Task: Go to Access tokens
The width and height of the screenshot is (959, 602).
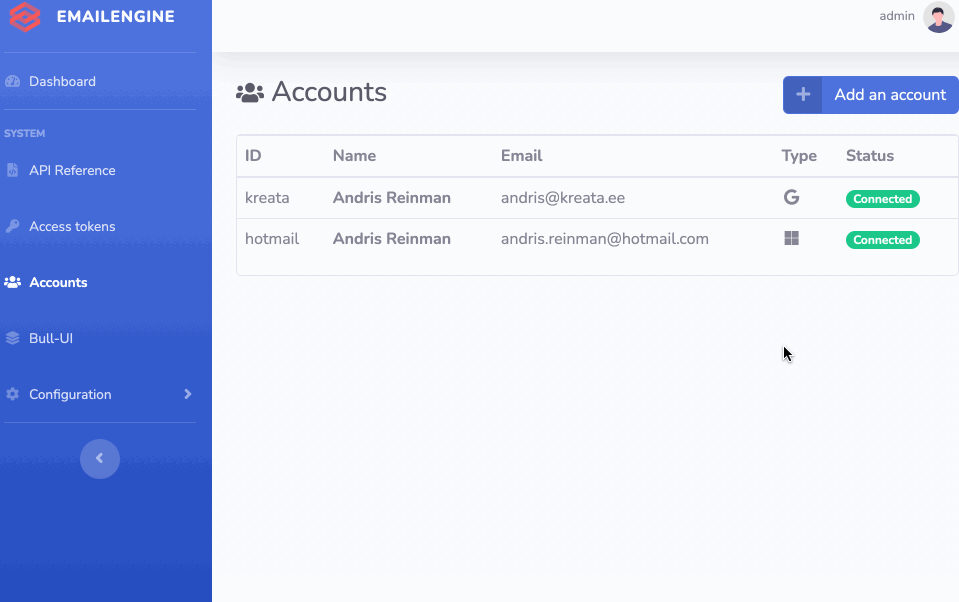Action: pyautogui.click(x=72, y=226)
